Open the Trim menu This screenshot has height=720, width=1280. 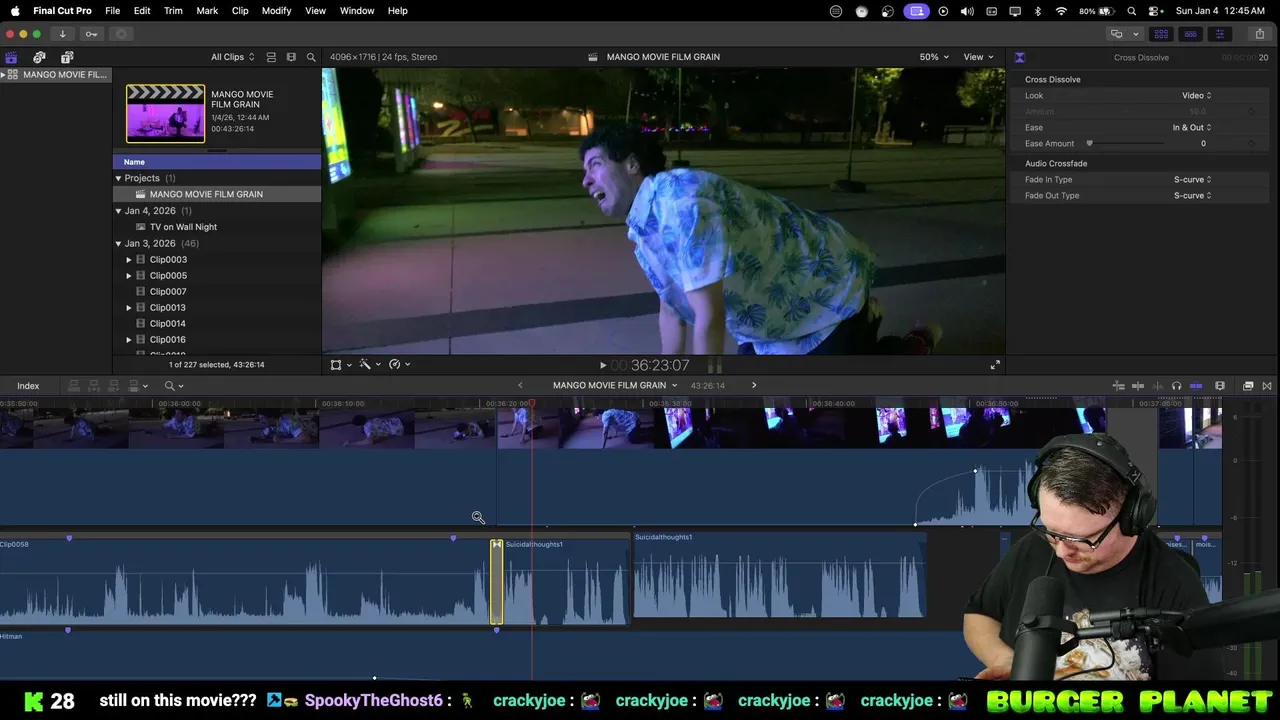173,11
